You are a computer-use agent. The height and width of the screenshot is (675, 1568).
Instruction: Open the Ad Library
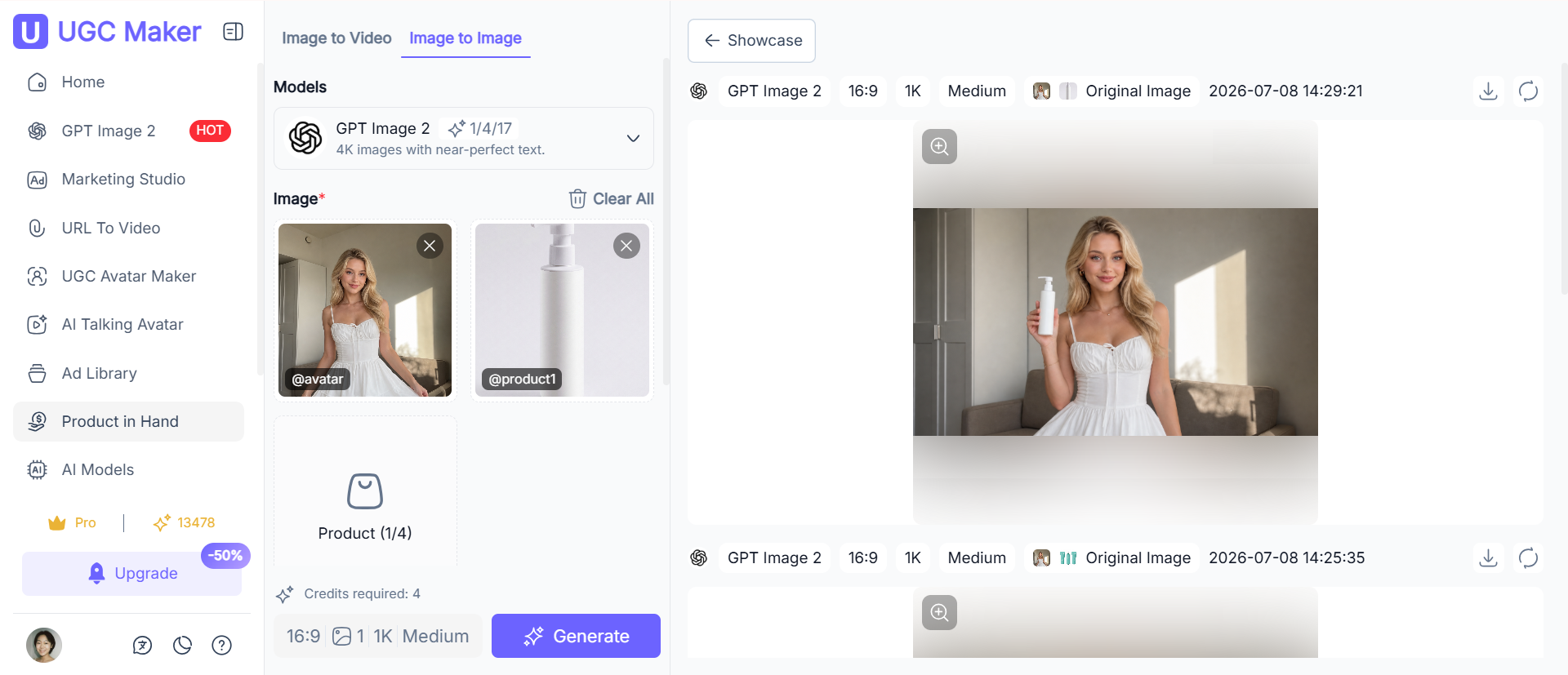click(x=128, y=373)
